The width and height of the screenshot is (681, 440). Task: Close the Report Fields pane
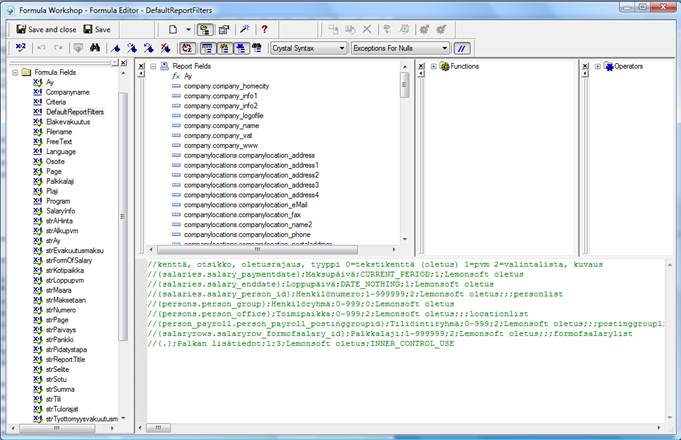click(141, 66)
